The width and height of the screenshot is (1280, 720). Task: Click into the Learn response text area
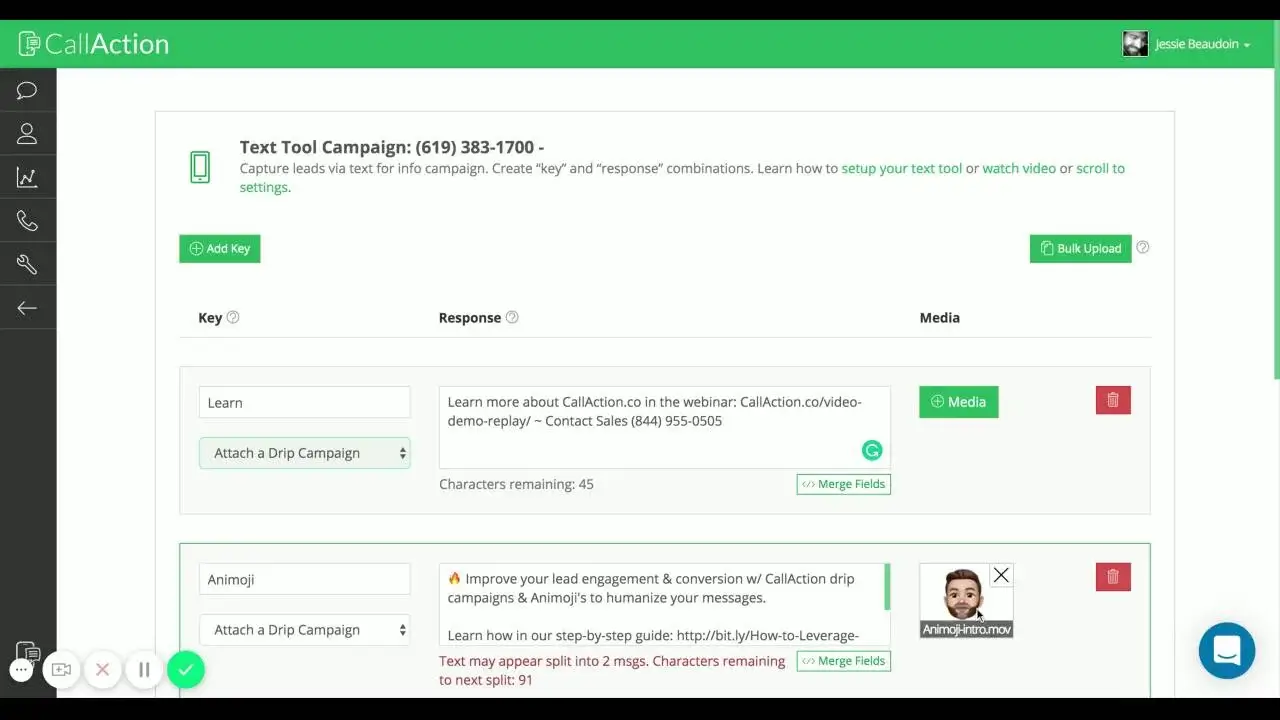(665, 427)
